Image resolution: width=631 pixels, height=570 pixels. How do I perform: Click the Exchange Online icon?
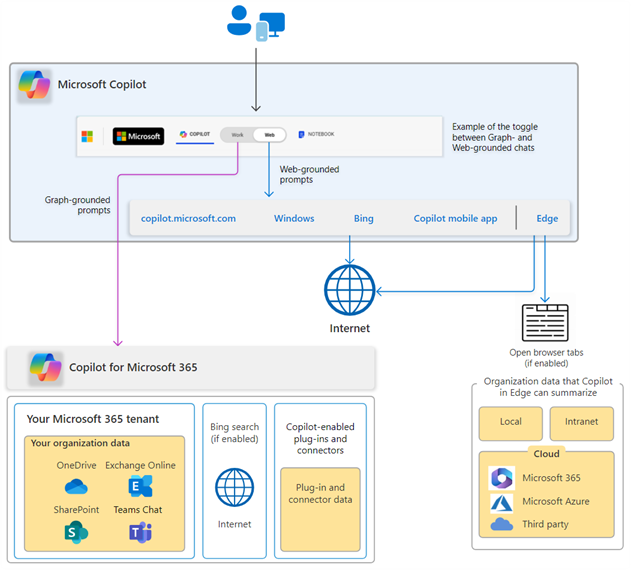pyautogui.click(x=140, y=486)
